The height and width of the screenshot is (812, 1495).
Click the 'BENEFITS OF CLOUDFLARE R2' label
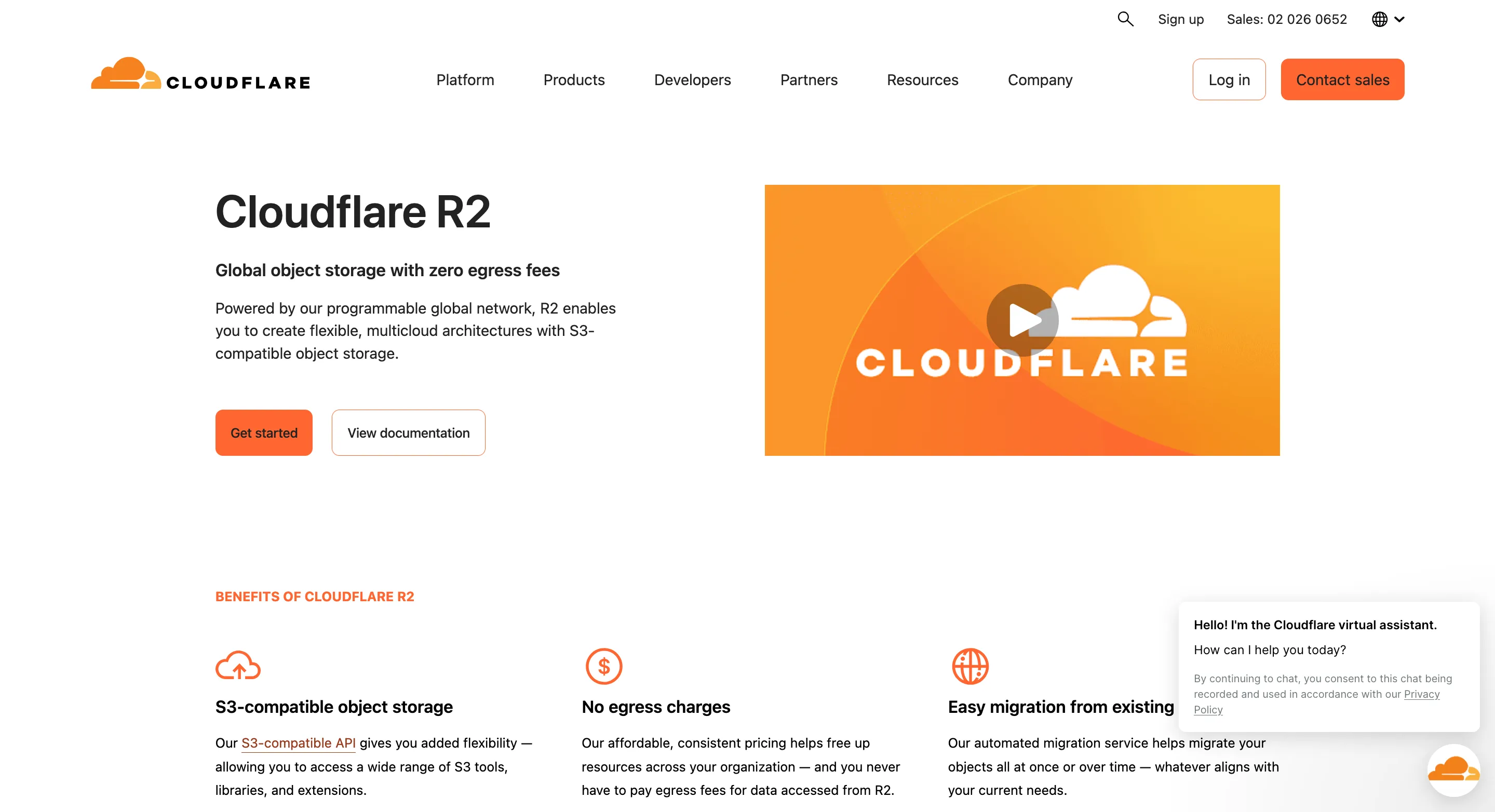315,596
